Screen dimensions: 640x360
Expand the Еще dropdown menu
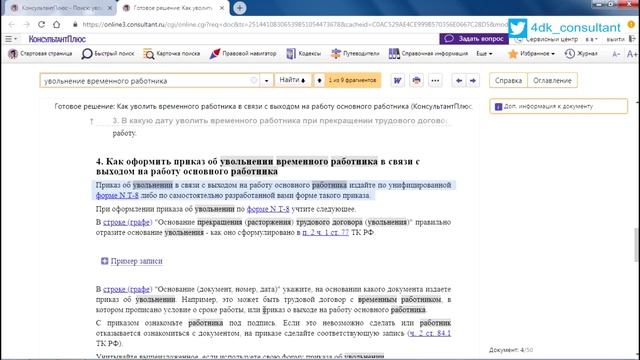484,53
